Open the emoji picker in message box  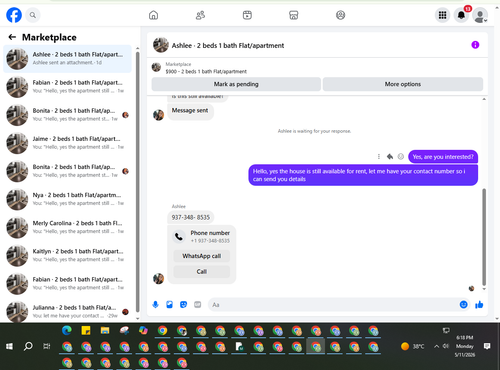463,304
